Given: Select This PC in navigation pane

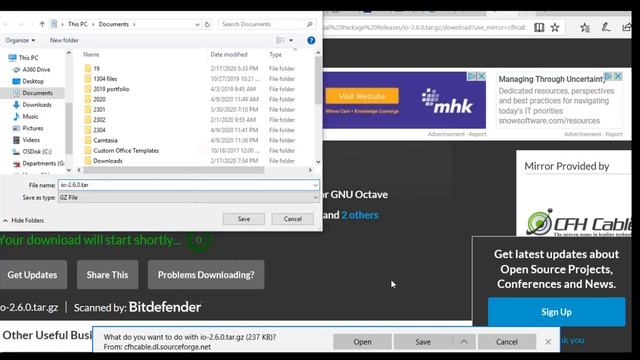Looking at the screenshot, I should (28, 58).
